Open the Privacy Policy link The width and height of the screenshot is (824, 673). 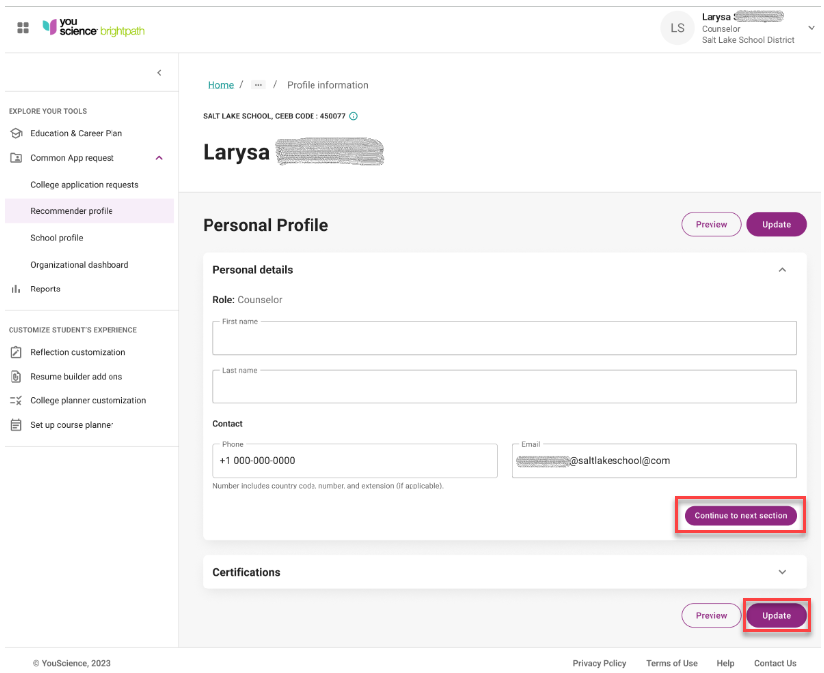click(x=599, y=663)
